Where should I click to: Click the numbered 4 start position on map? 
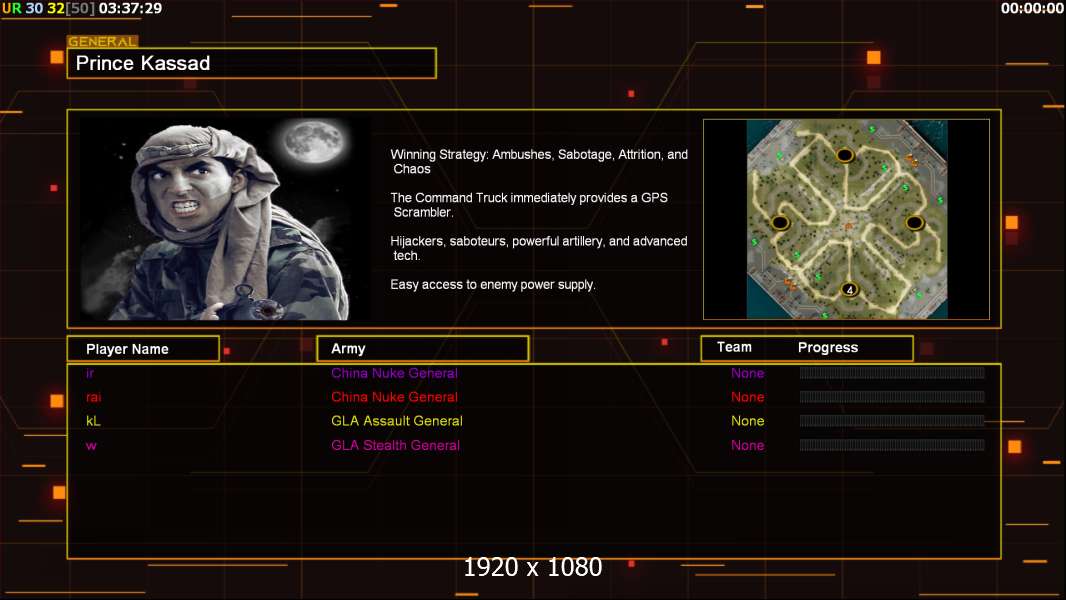[x=849, y=289]
